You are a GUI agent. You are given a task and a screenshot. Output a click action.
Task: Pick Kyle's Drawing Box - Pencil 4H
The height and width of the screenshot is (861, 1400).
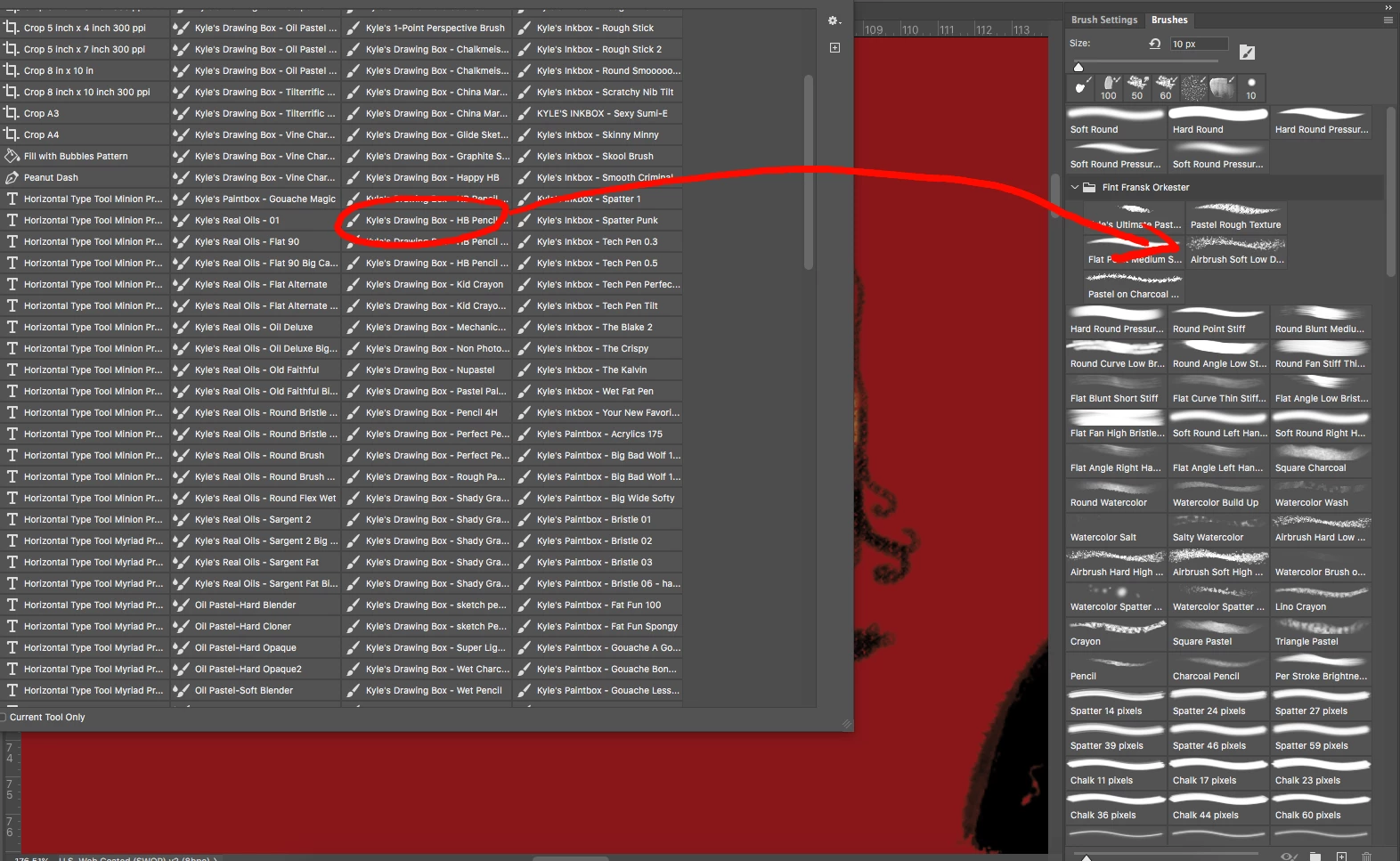[x=427, y=412]
